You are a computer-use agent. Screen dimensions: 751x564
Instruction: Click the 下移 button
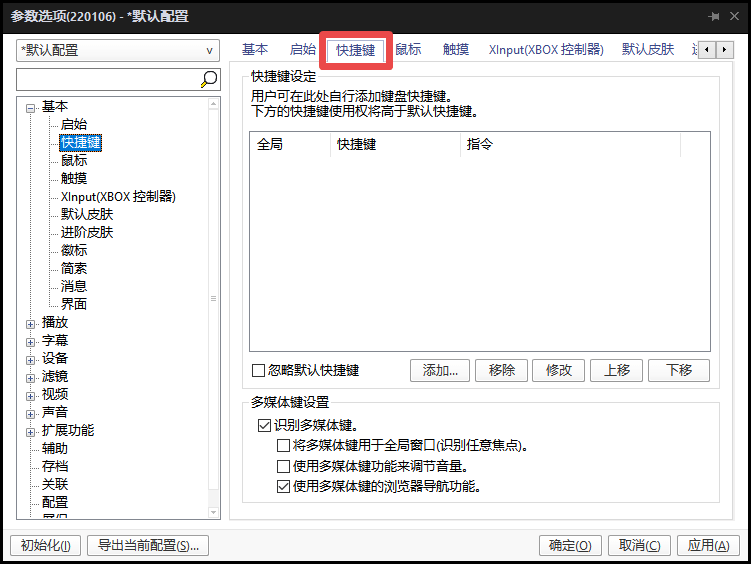pyautogui.click(x=679, y=371)
